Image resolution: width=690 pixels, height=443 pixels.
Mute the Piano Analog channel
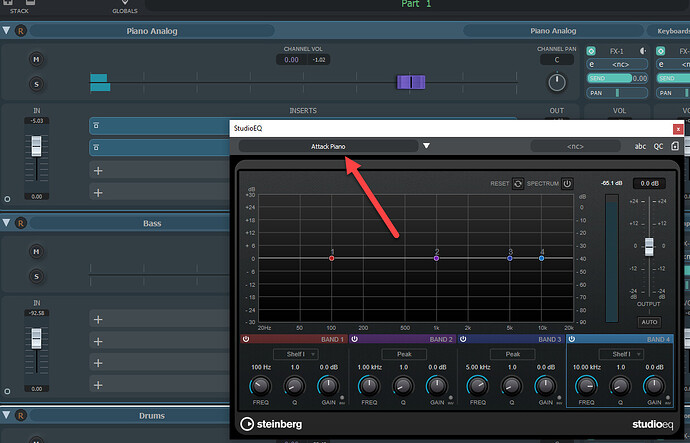pyautogui.click(x=36, y=59)
